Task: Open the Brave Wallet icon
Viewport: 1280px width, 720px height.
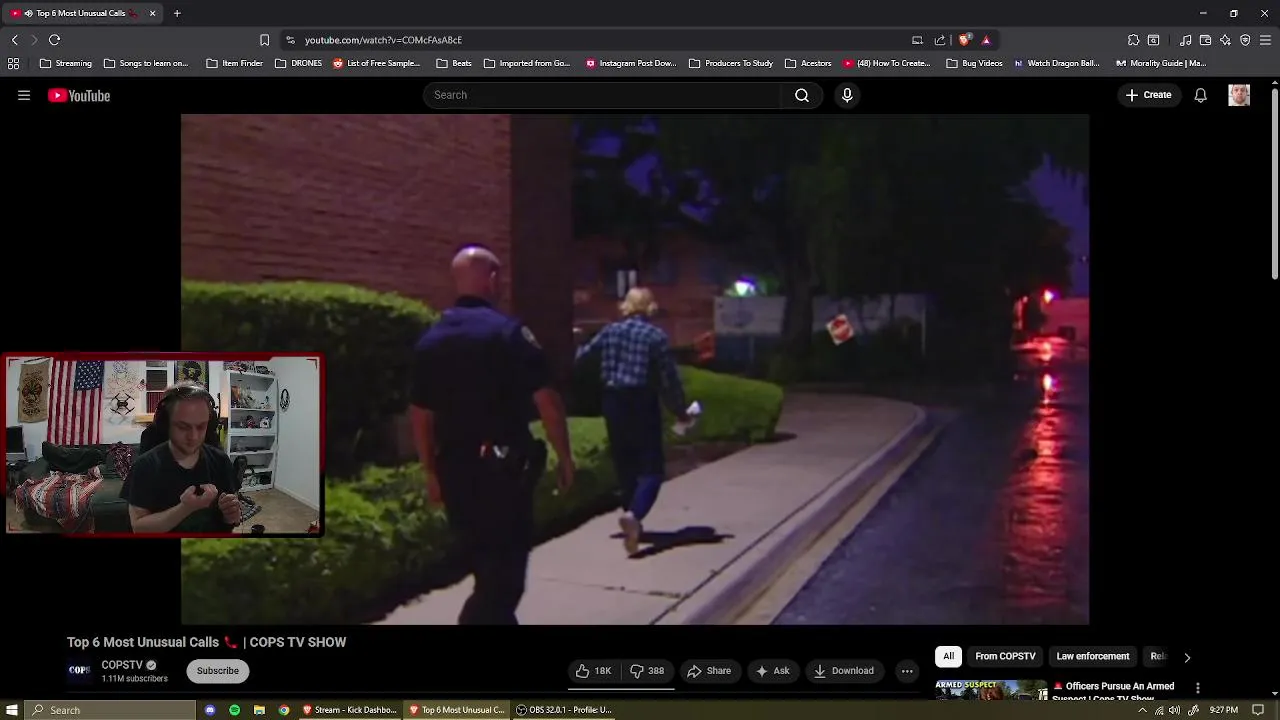Action: (x=1205, y=40)
